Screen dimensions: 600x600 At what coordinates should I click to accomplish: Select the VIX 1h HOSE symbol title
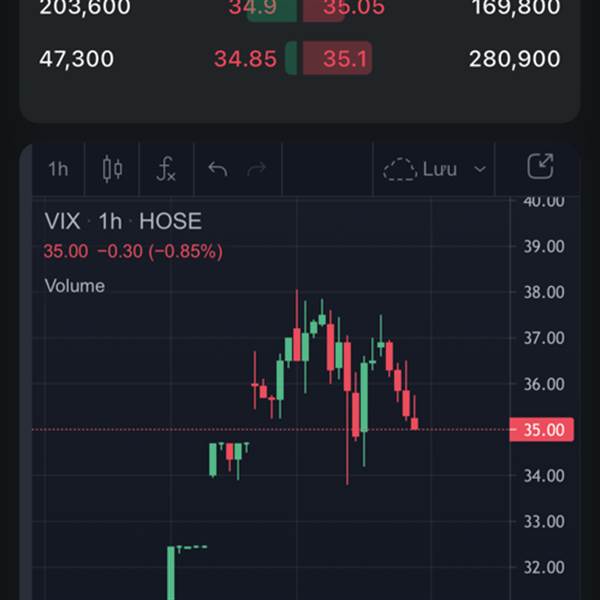123,221
